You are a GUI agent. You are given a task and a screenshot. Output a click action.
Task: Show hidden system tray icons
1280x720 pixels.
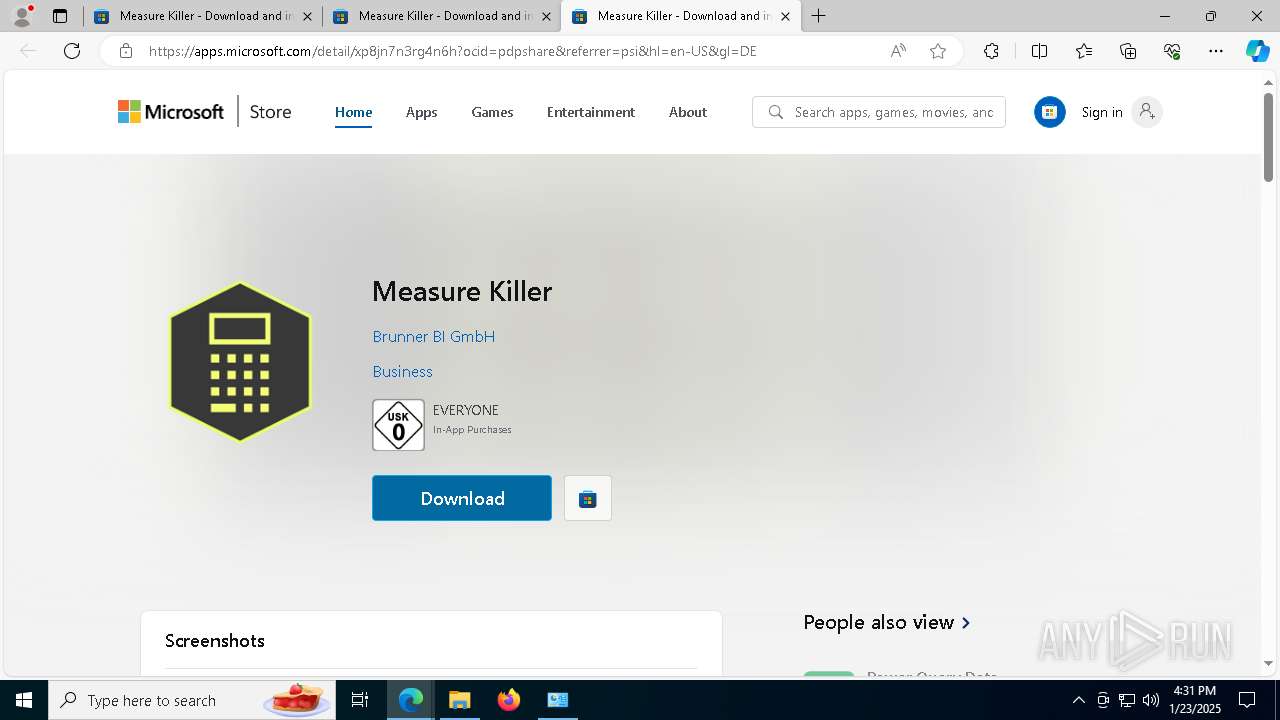1078,700
